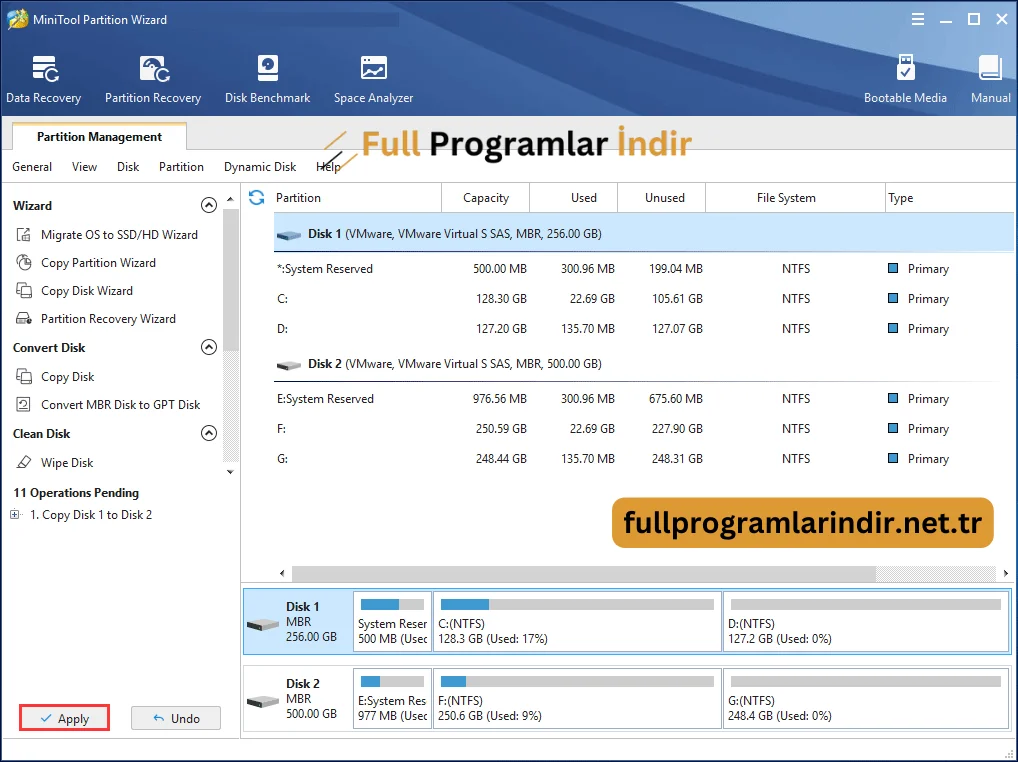The height and width of the screenshot is (762, 1018).
Task: Click the partition list right scroll arrow
Action: tap(1006, 573)
